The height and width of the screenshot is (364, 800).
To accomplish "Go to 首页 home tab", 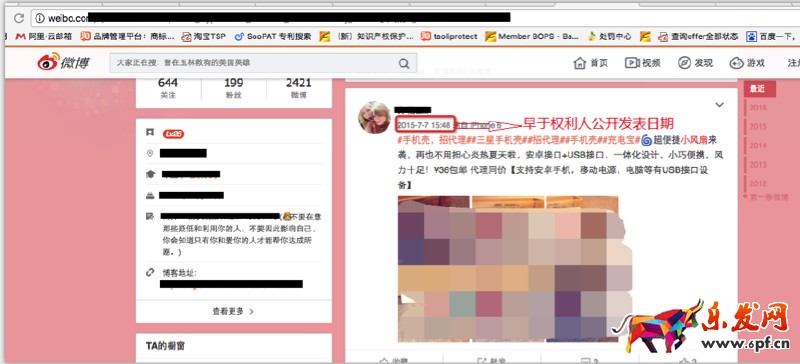I will pos(590,63).
